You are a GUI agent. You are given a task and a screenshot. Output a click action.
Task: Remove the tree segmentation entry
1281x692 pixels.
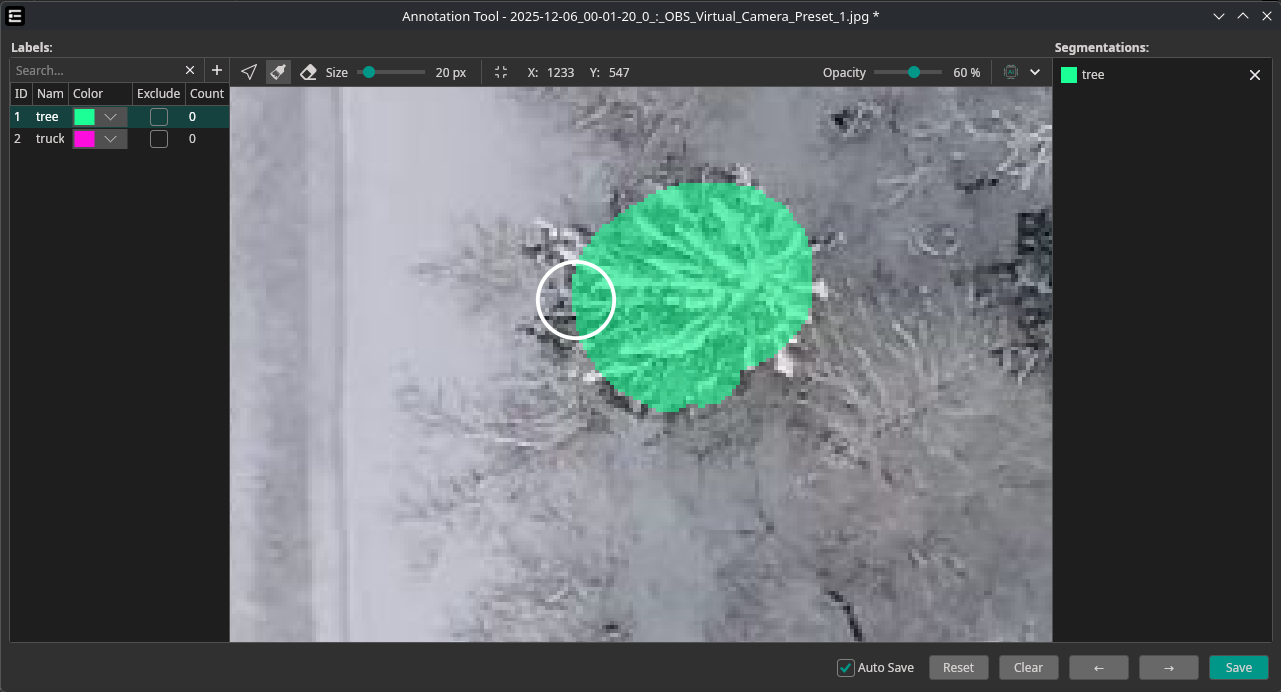click(1254, 75)
